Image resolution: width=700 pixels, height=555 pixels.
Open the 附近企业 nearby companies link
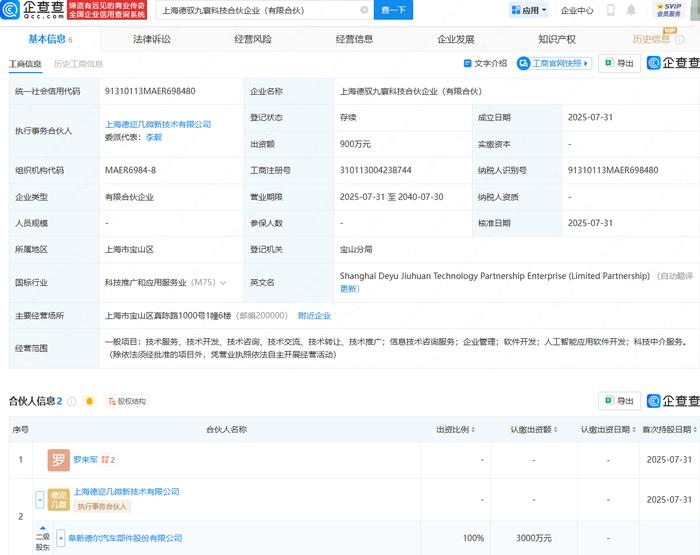[x=314, y=316]
